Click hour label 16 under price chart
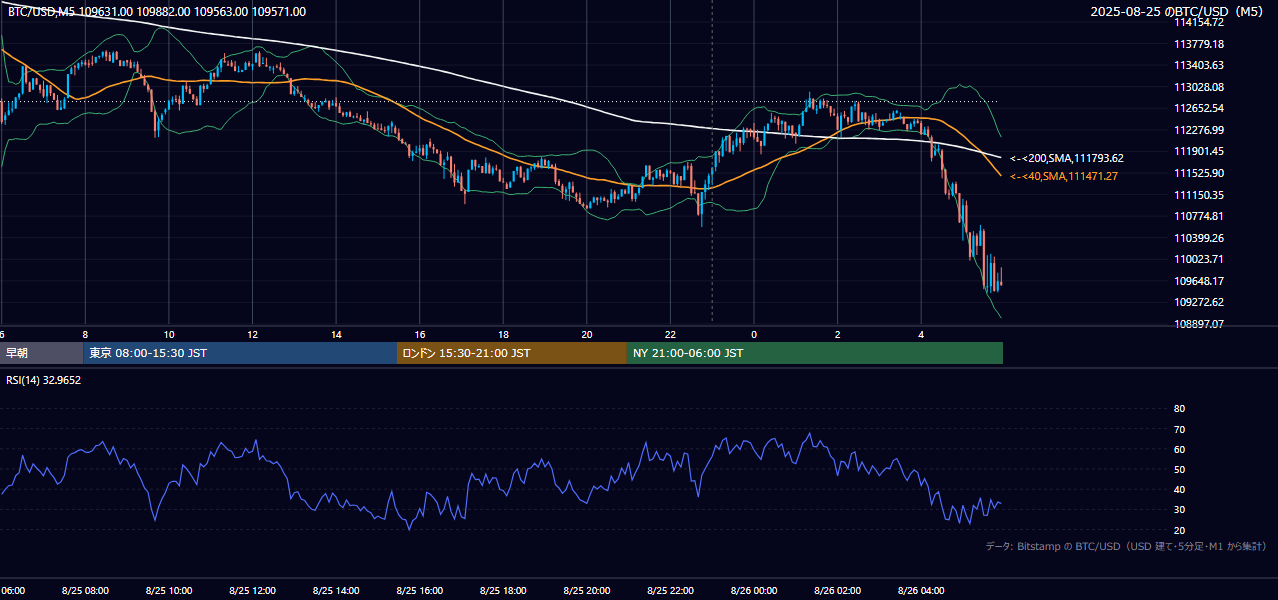This screenshot has width=1278, height=600. [420, 334]
